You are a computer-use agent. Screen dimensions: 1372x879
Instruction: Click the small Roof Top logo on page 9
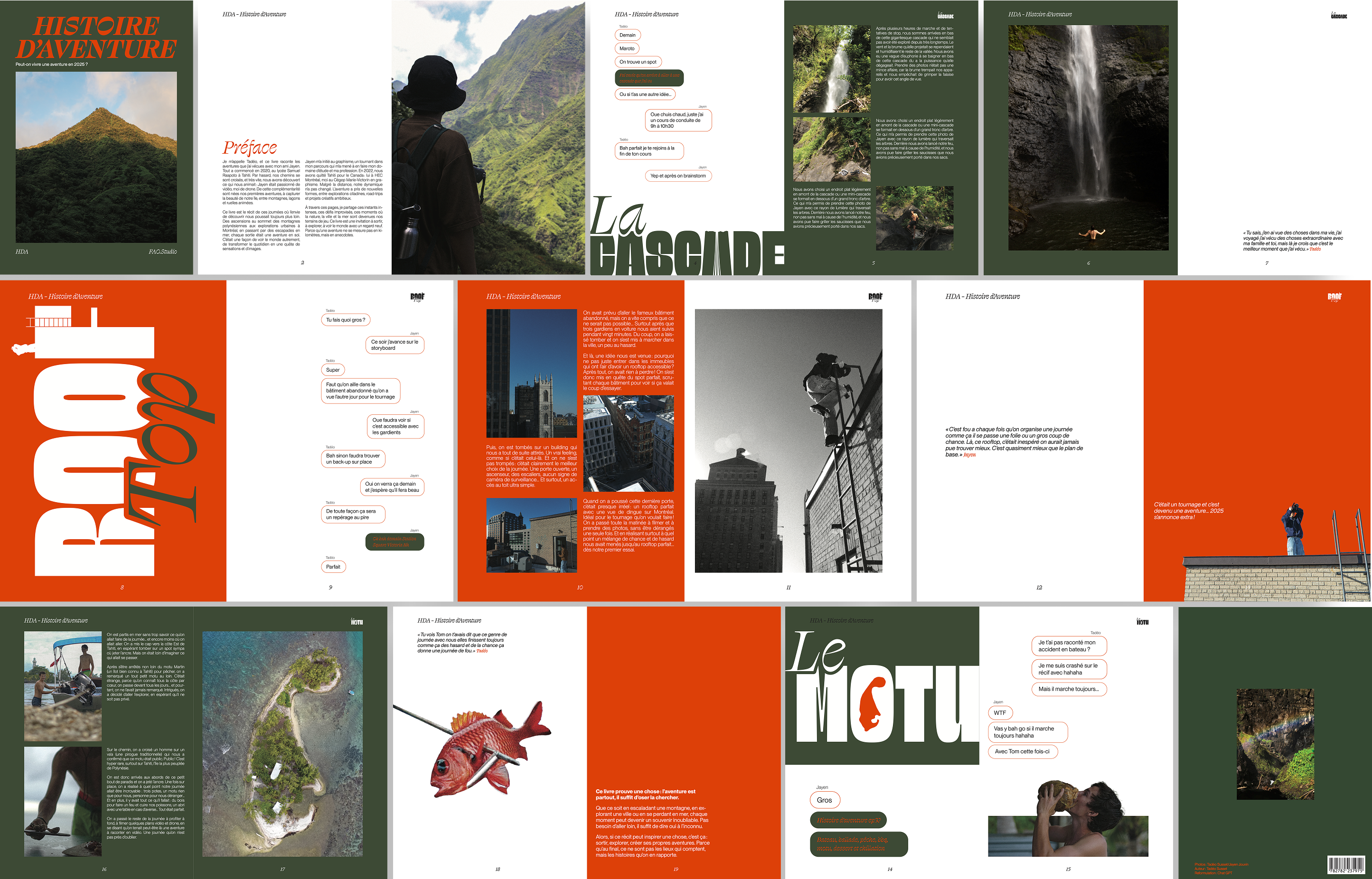417,297
